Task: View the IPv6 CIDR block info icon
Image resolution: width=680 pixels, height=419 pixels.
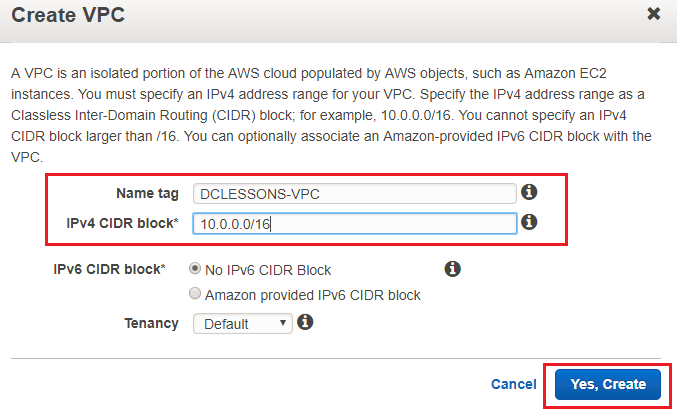Action: [452, 269]
